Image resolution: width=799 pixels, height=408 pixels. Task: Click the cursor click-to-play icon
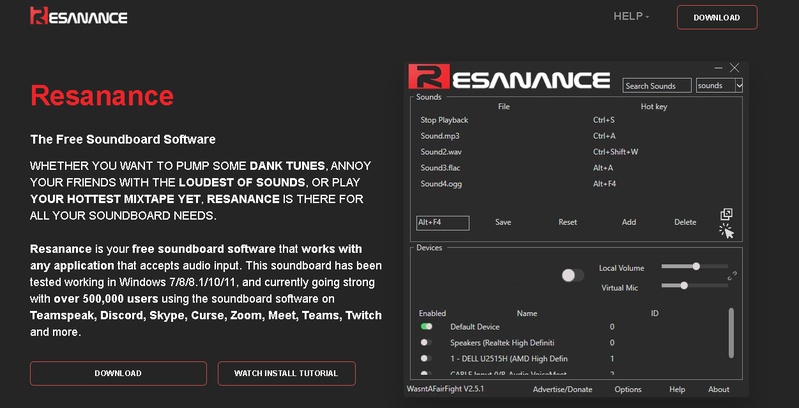pos(727,231)
